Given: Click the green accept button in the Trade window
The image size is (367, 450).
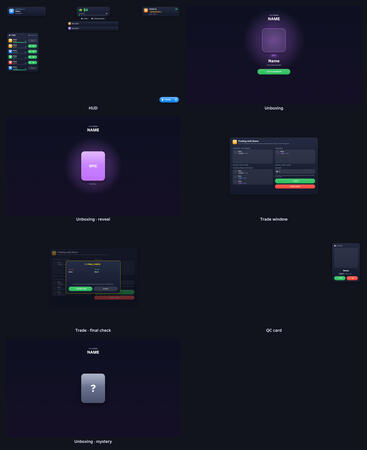Looking at the screenshot, I should point(295,181).
